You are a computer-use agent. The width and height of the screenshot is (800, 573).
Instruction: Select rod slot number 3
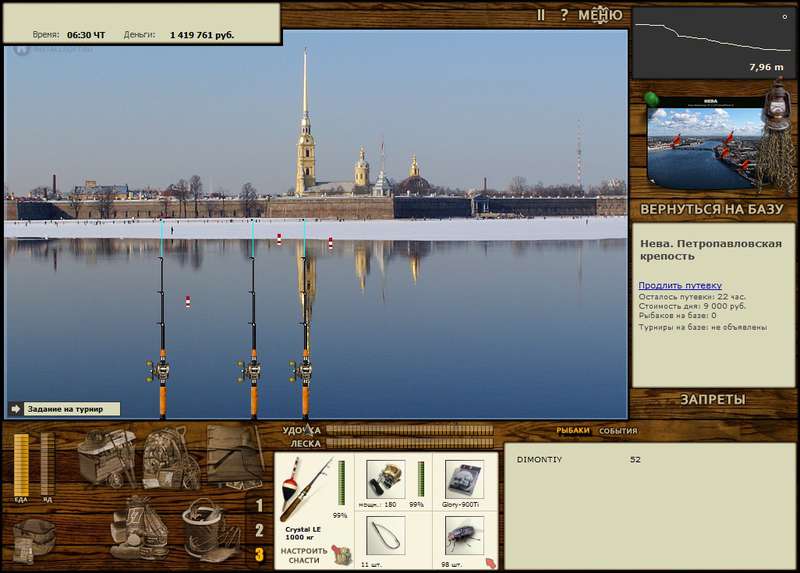pos(259,555)
